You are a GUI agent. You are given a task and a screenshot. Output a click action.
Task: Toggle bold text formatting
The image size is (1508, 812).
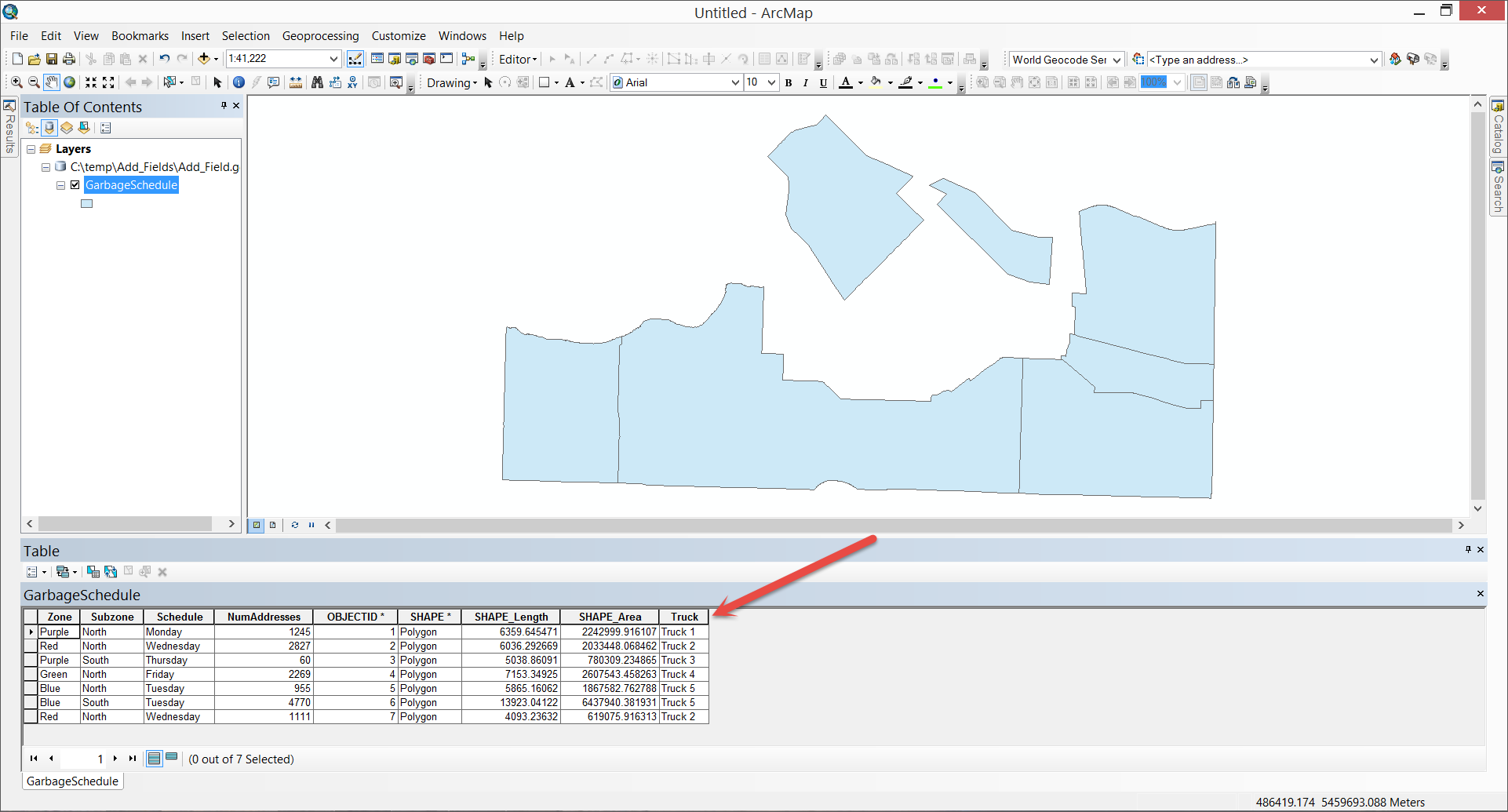click(x=789, y=82)
